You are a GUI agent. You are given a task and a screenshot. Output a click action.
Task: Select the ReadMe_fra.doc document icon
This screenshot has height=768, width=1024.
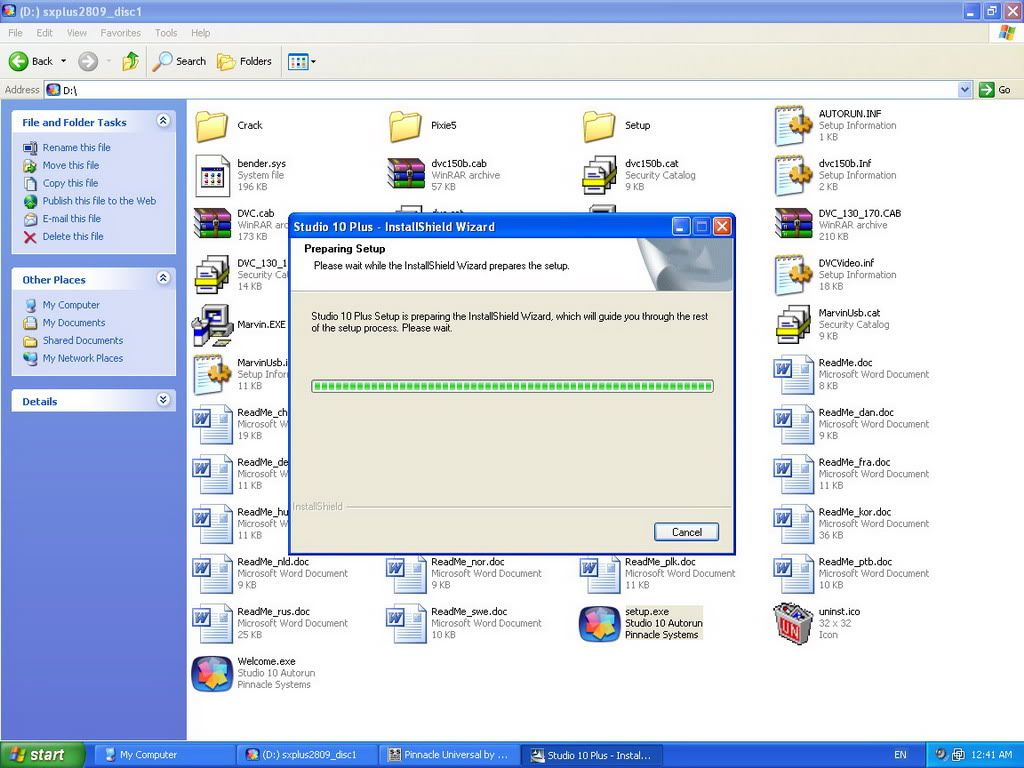pyautogui.click(x=793, y=474)
